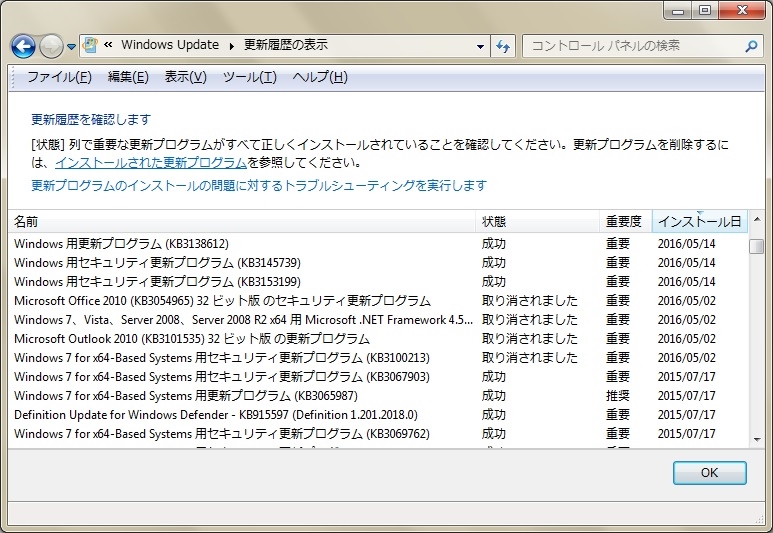The height and width of the screenshot is (533, 773).
Task: Open インストールされた更新プログラム link
Action: tap(151, 162)
